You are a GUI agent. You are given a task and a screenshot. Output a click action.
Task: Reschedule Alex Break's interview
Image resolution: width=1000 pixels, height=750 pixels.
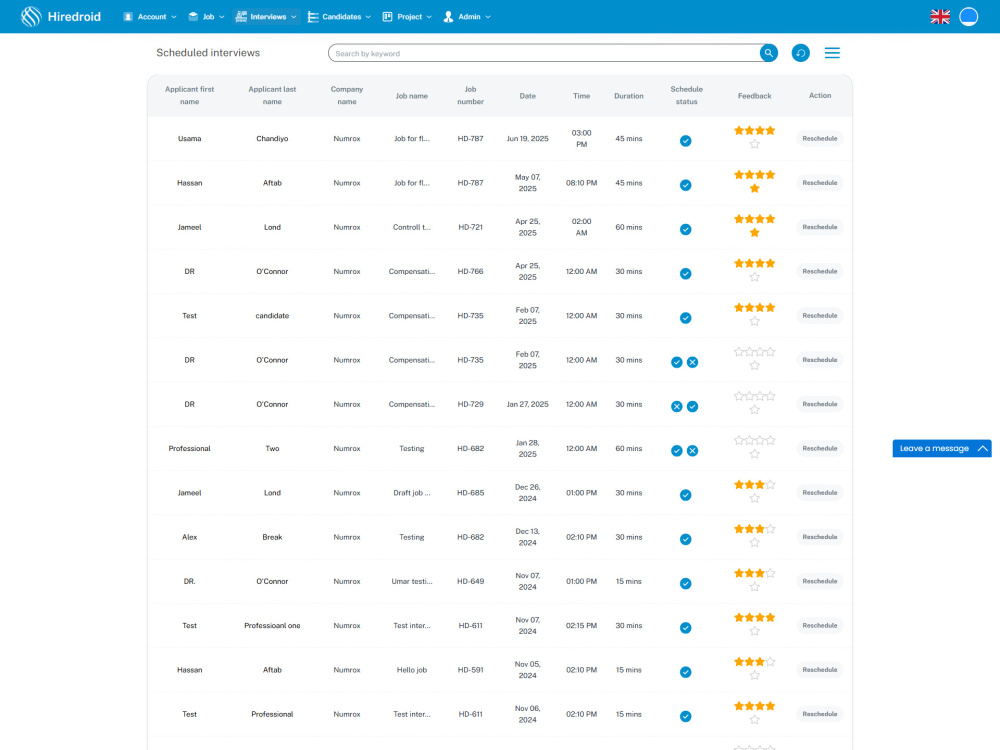point(820,537)
